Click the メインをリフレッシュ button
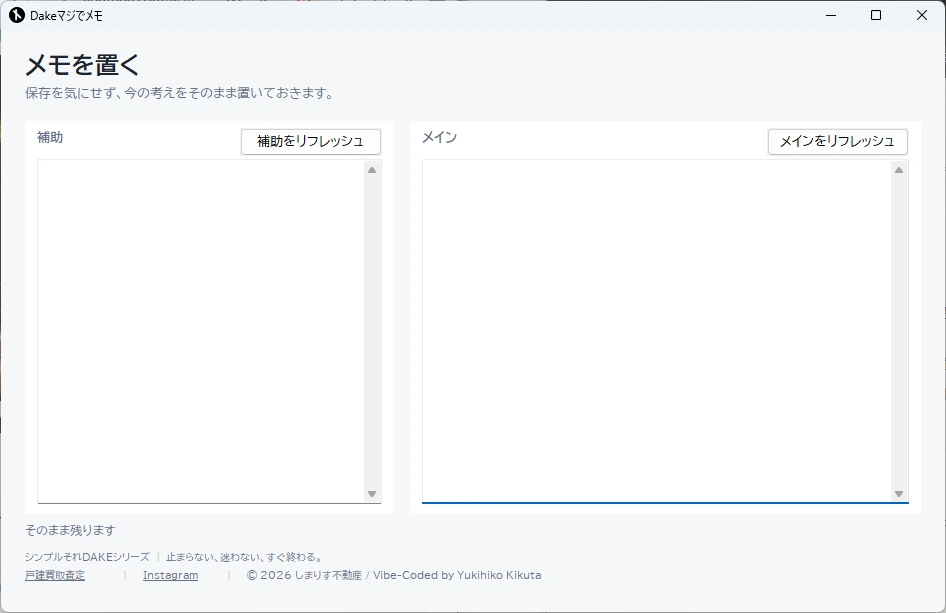Image resolution: width=946 pixels, height=613 pixels. click(837, 142)
